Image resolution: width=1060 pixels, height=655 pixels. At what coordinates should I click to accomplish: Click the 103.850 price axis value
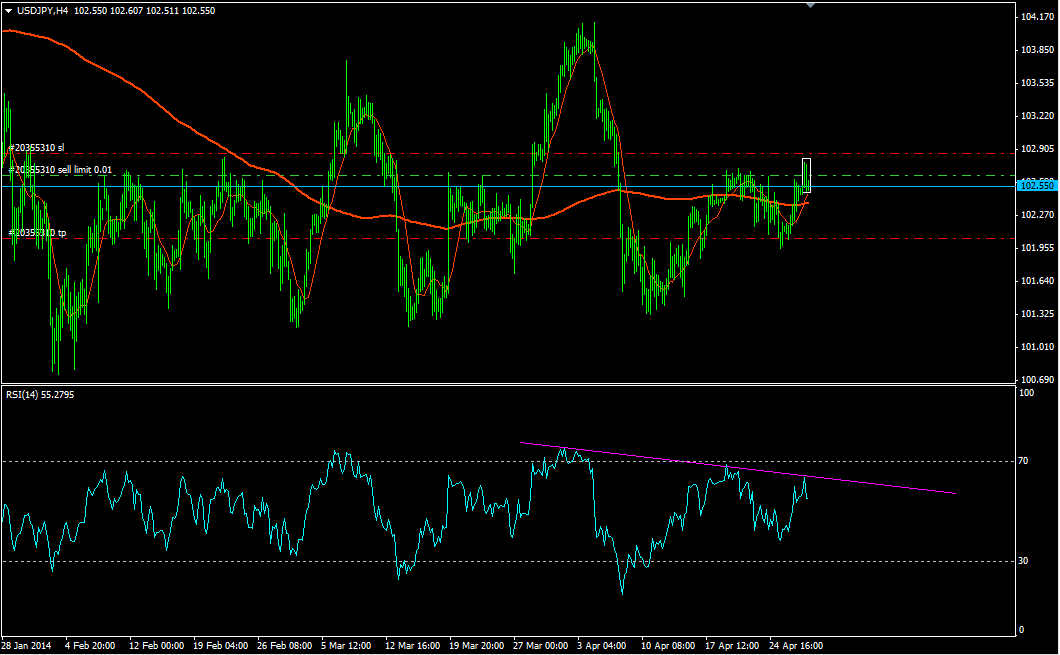click(x=1038, y=50)
